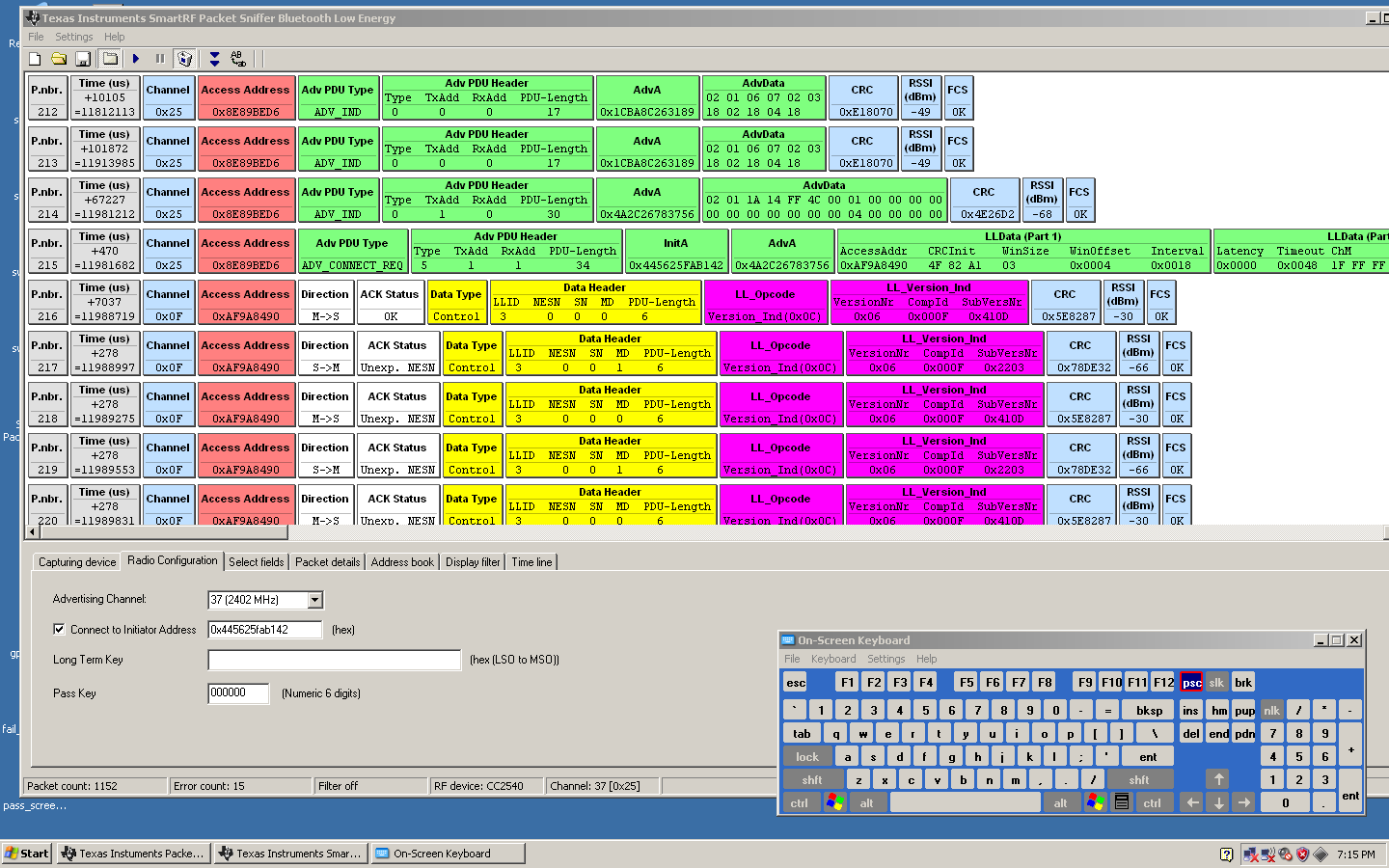Open the On-Screen Keyboard File menu
Image resolution: width=1389 pixels, height=868 pixels.
tap(792, 659)
